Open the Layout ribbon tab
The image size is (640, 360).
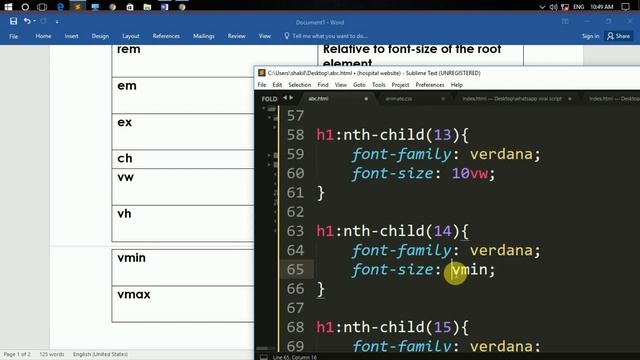(x=131, y=36)
